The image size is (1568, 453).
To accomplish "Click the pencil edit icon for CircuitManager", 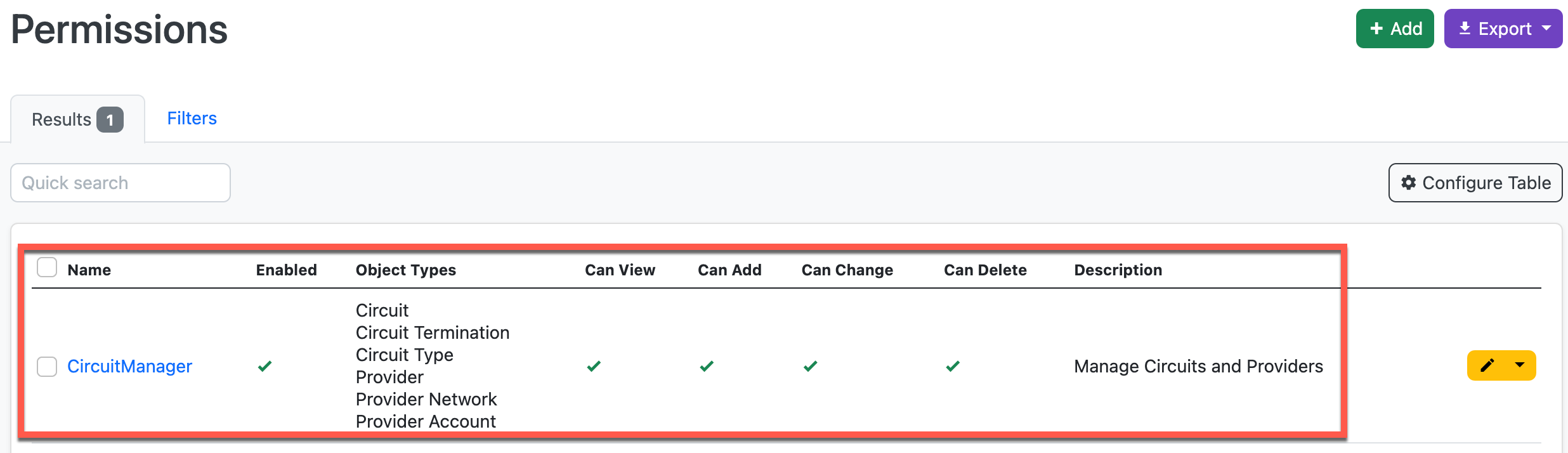I will click(1487, 365).
